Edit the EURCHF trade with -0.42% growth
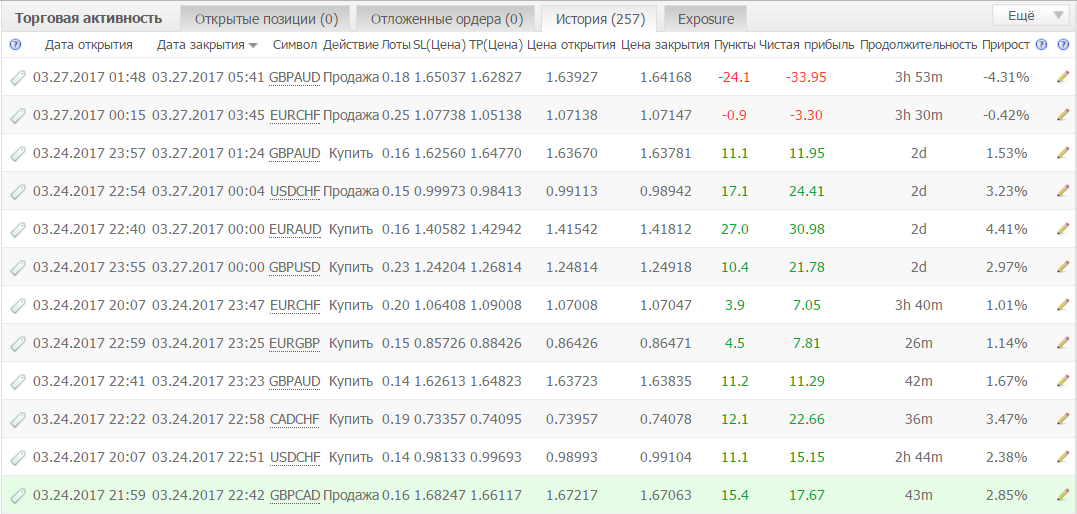 point(1063,115)
